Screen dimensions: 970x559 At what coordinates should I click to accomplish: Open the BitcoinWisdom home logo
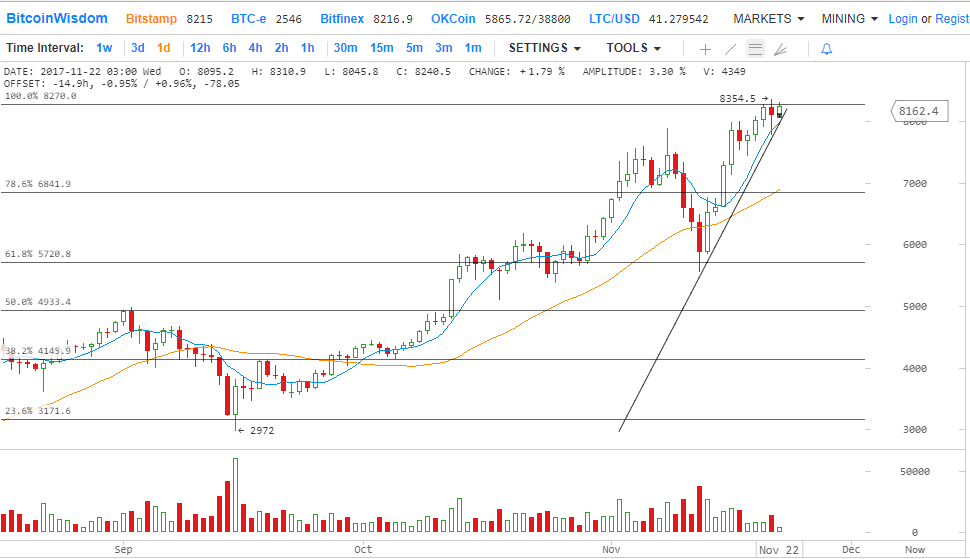(57, 19)
